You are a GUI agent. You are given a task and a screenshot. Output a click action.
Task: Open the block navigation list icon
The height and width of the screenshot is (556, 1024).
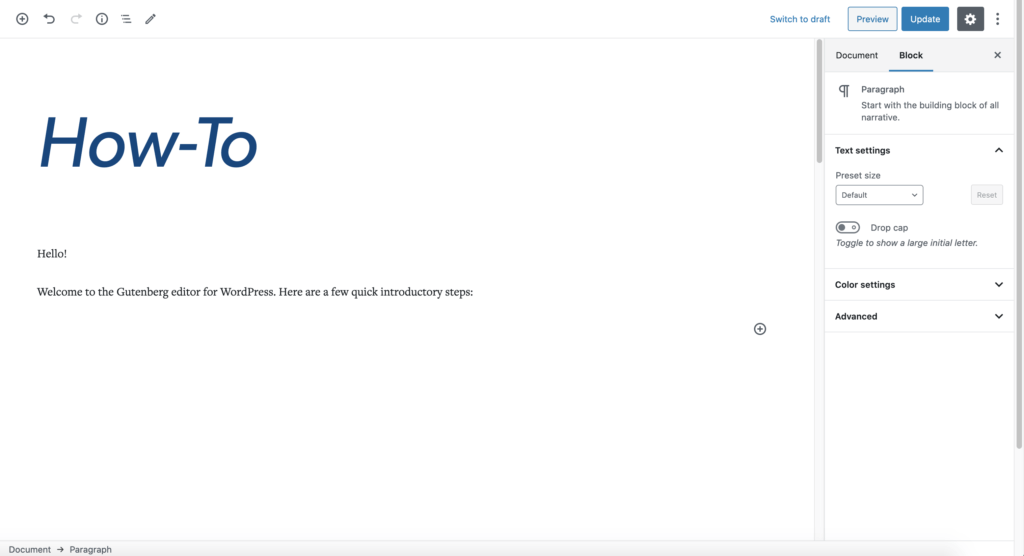(126, 19)
